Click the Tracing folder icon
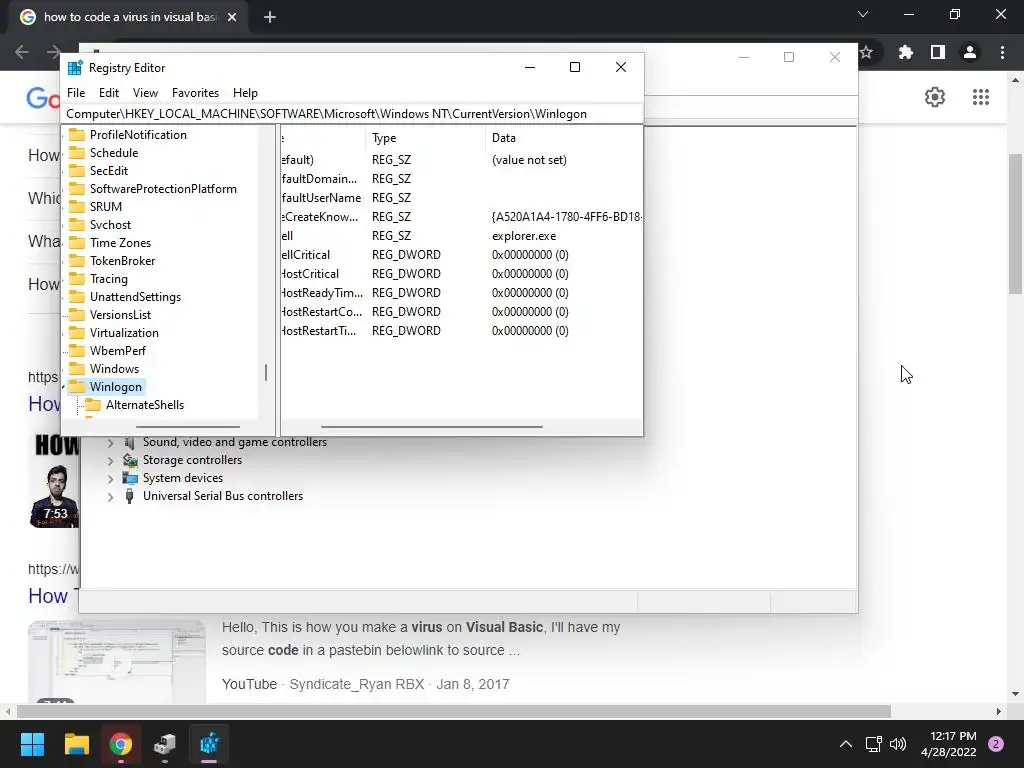1024x768 pixels. (x=77, y=279)
